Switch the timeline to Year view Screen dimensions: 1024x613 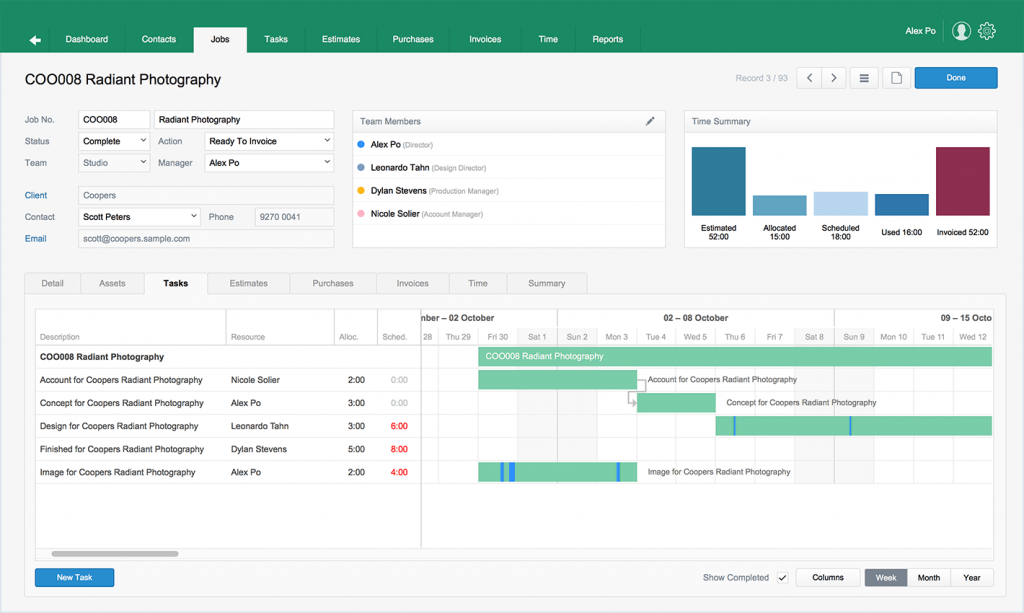[971, 577]
